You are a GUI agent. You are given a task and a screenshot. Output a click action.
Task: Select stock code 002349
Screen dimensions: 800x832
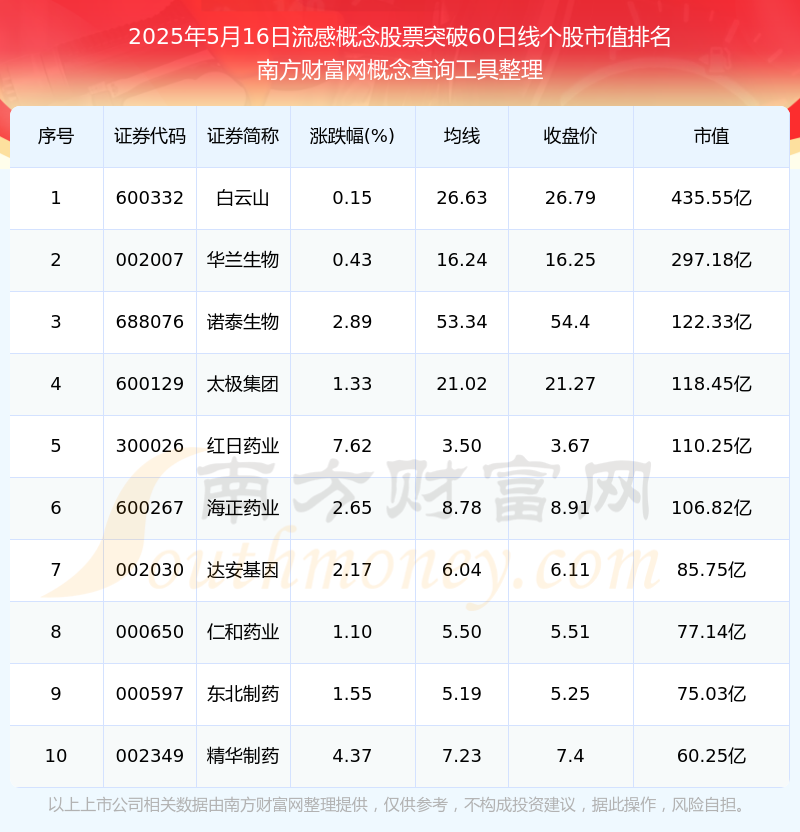[150, 757]
